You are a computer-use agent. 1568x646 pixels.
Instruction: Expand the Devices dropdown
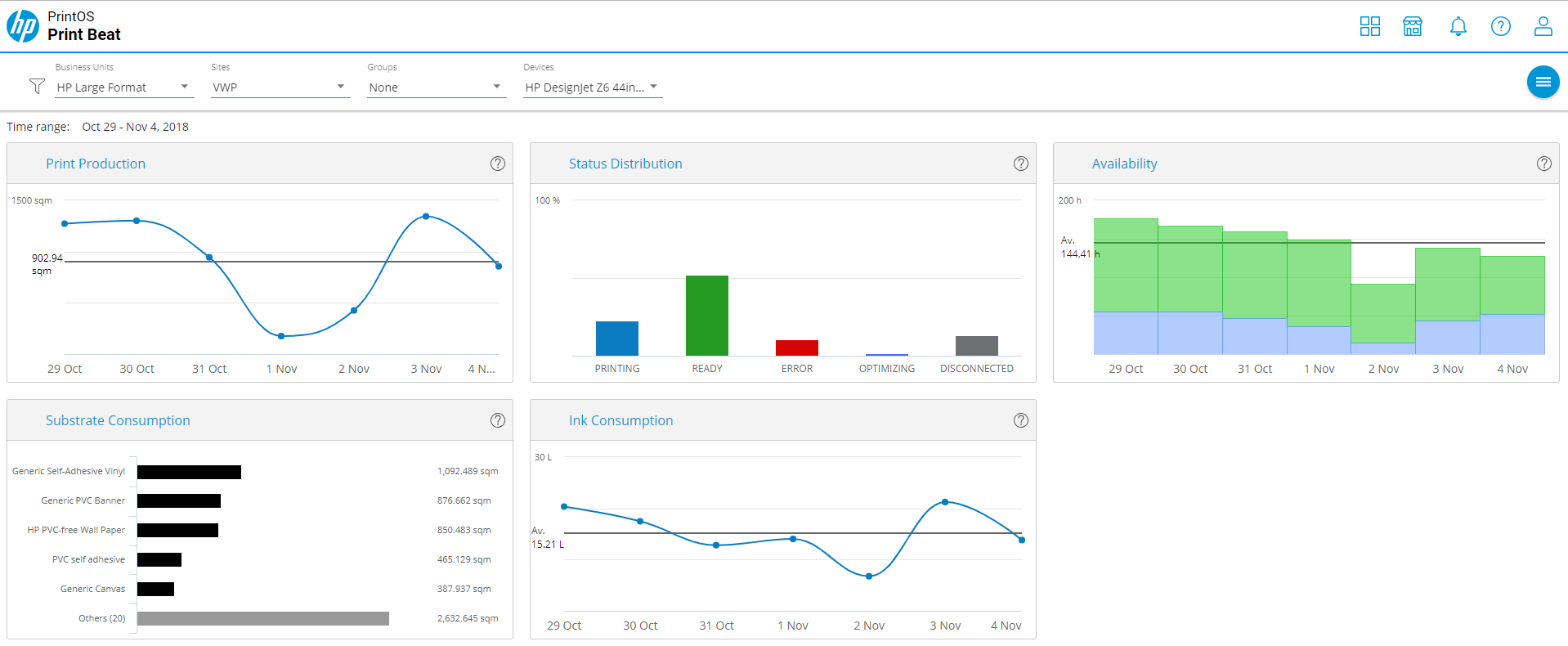click(593, 87)
